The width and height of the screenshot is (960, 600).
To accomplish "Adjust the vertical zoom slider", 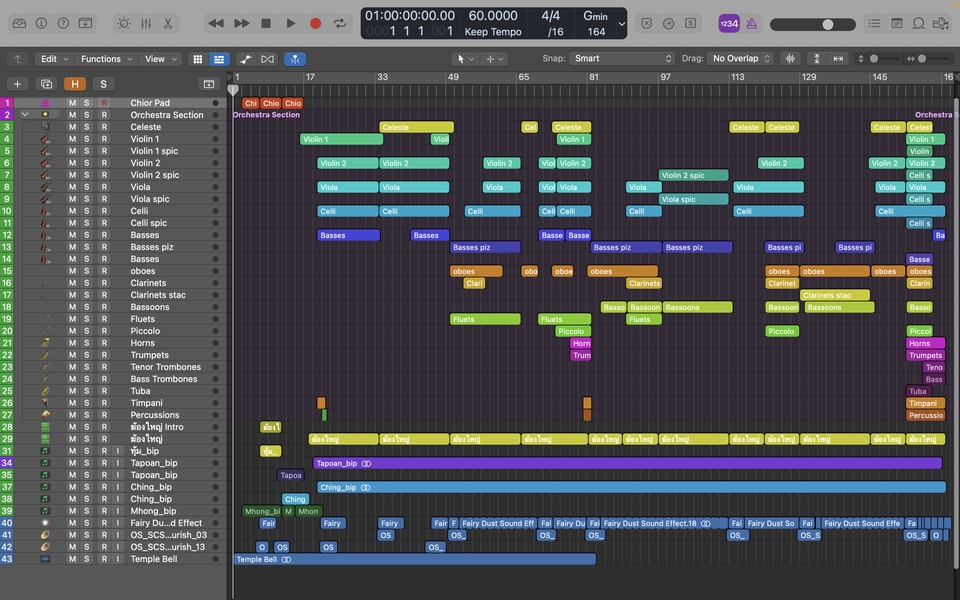I will click(x=880, y=59).
